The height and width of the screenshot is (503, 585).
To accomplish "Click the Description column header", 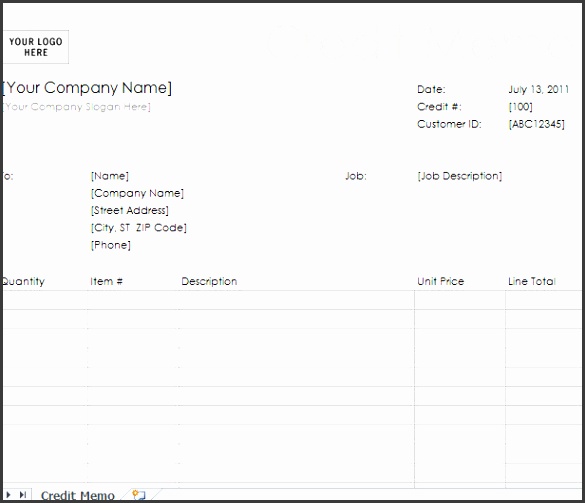I will point(209,281).
